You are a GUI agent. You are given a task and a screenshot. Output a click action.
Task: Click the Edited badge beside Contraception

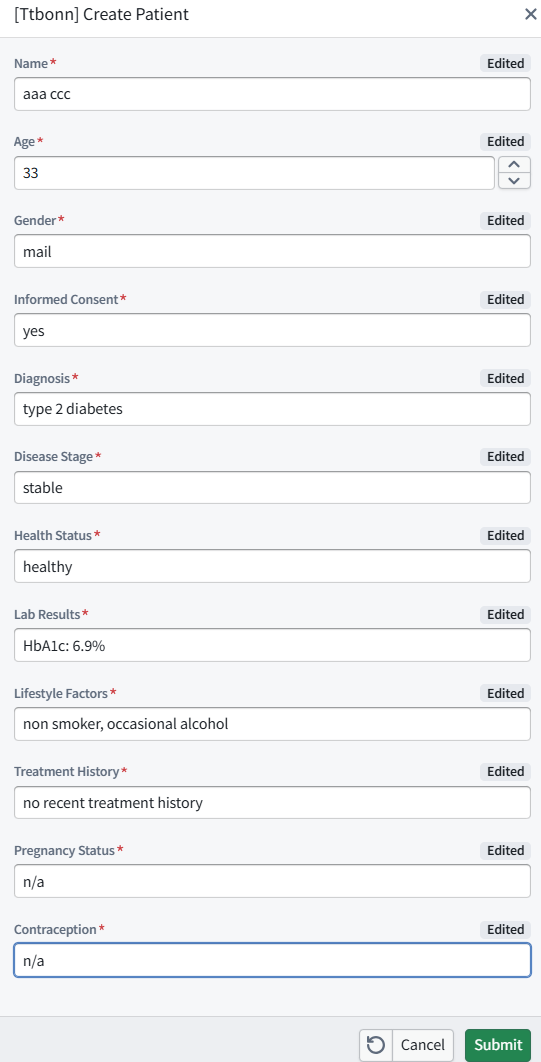(505, 929)
